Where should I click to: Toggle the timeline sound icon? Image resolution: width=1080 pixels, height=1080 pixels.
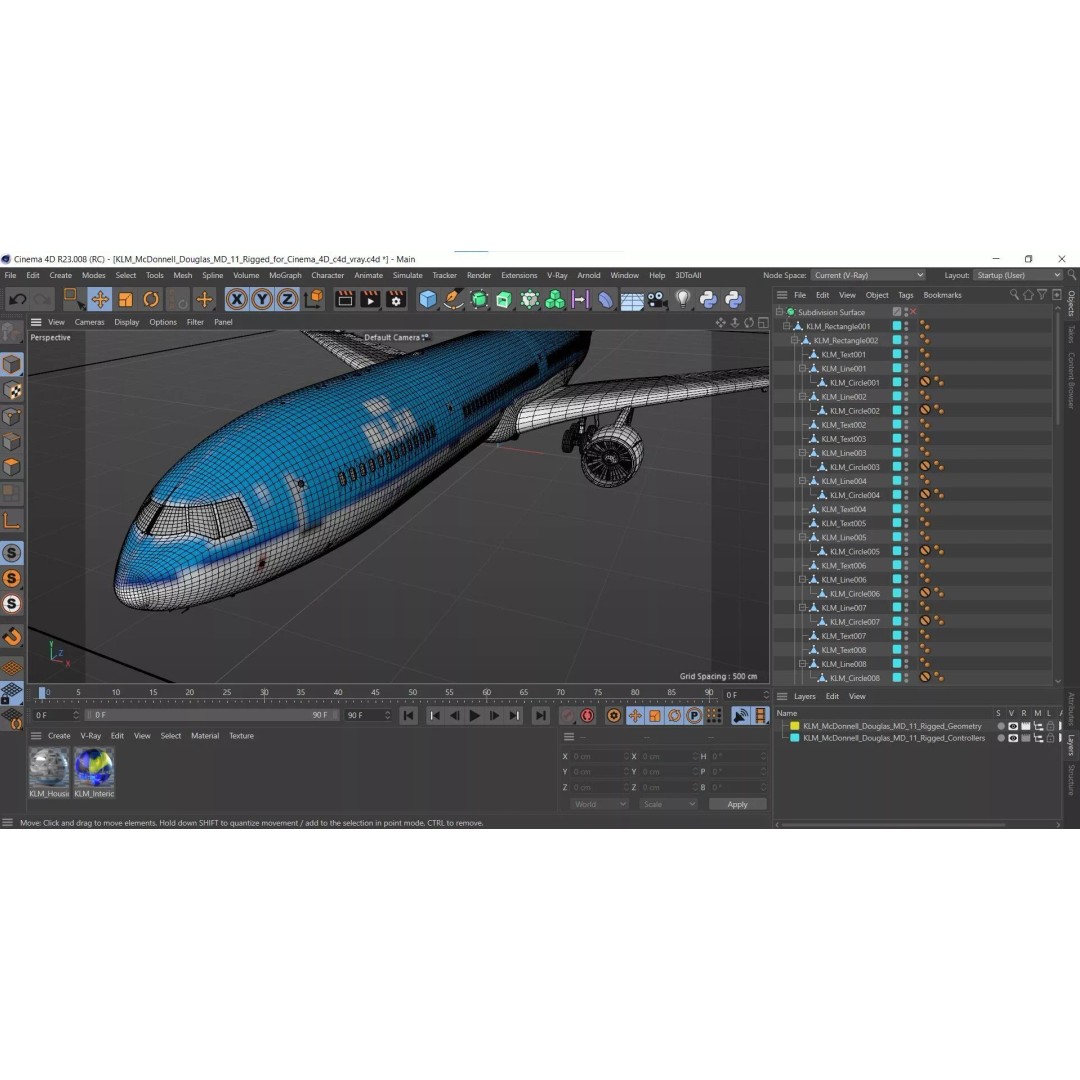click(x=740, y=716)
